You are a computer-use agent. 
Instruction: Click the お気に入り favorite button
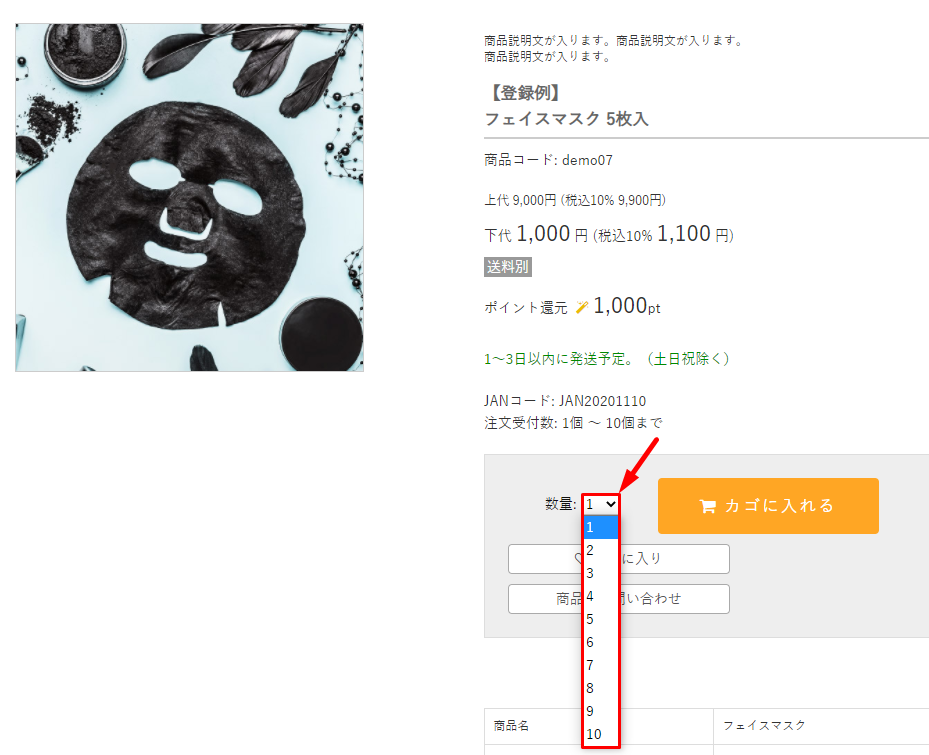(x=619, y=559)
